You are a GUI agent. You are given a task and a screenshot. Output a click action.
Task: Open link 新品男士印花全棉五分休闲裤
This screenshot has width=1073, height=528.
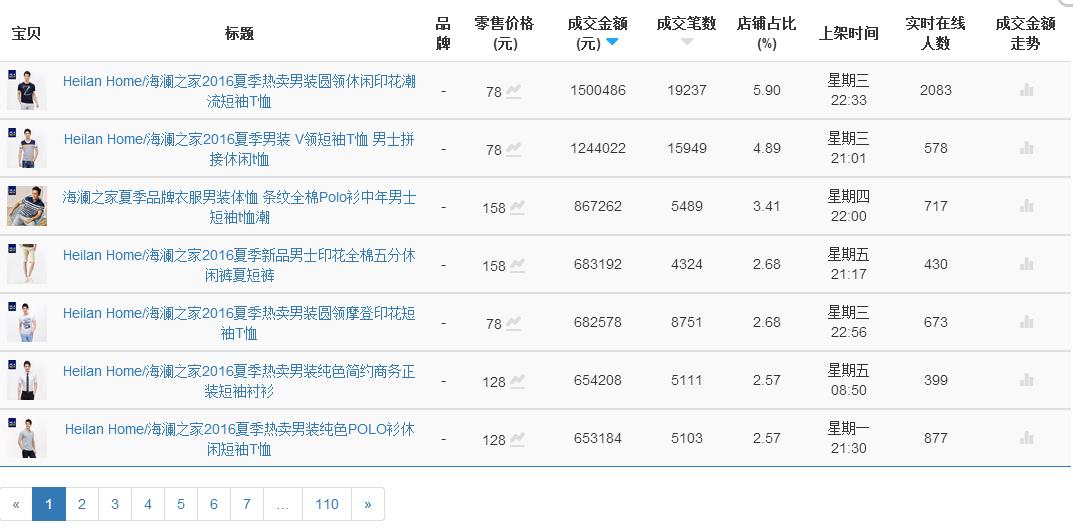(239, 265)
